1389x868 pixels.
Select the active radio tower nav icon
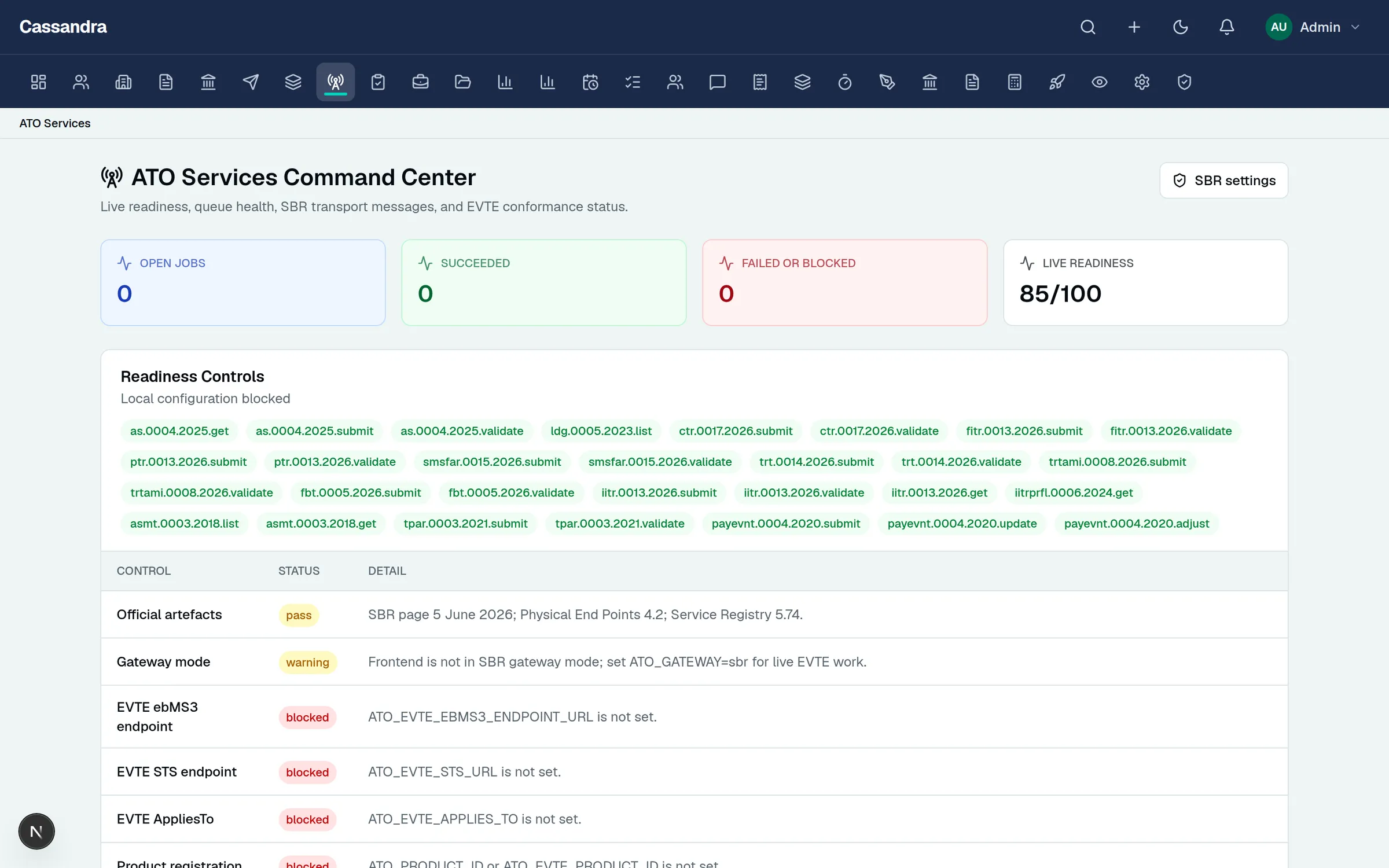[336, 82]
